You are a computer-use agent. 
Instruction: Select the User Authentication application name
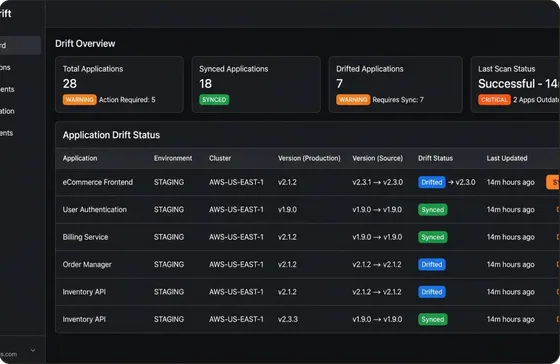[x=95, y=210]
